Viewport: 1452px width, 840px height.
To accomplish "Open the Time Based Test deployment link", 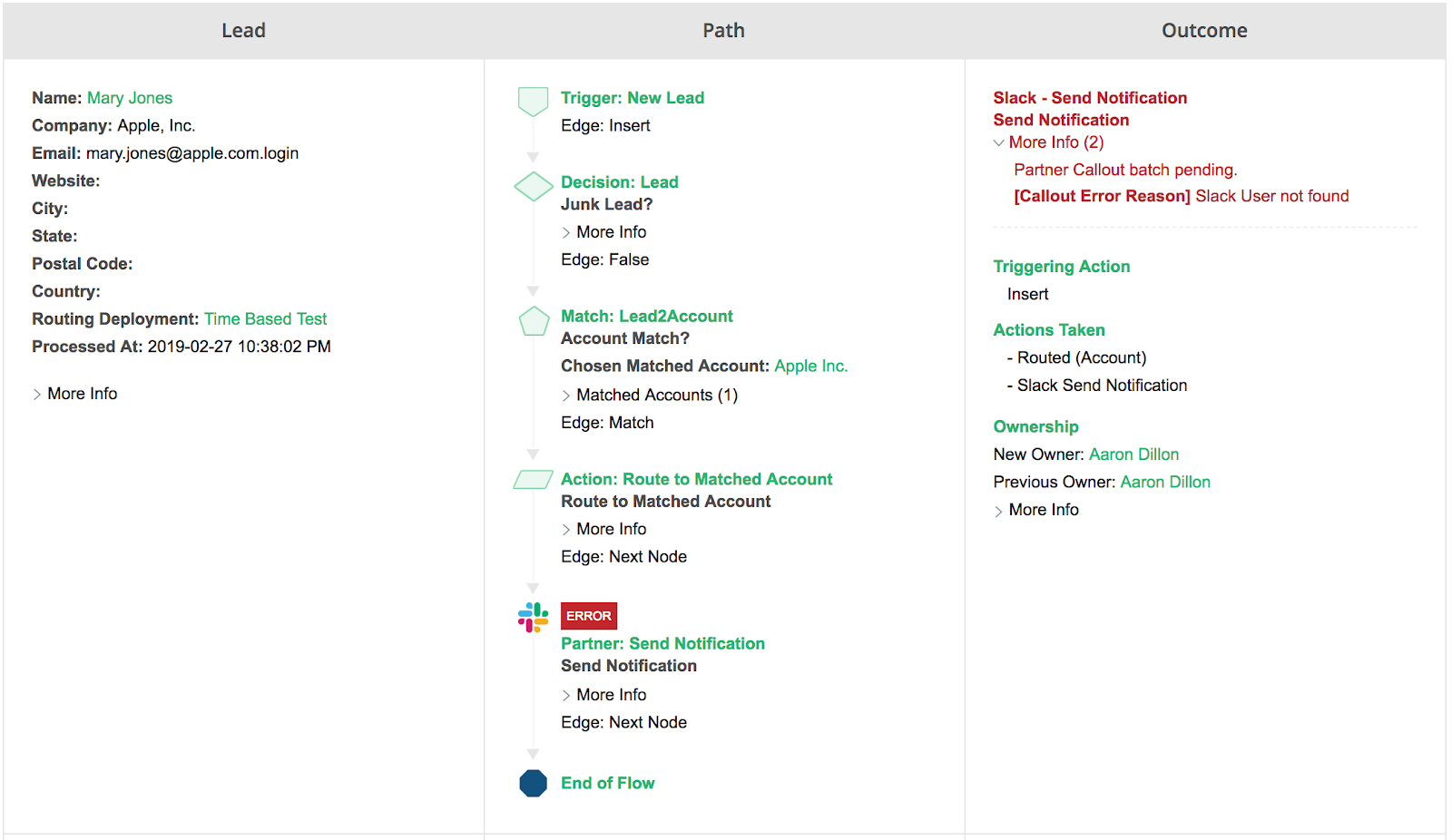I will click(x=265, y=319).
